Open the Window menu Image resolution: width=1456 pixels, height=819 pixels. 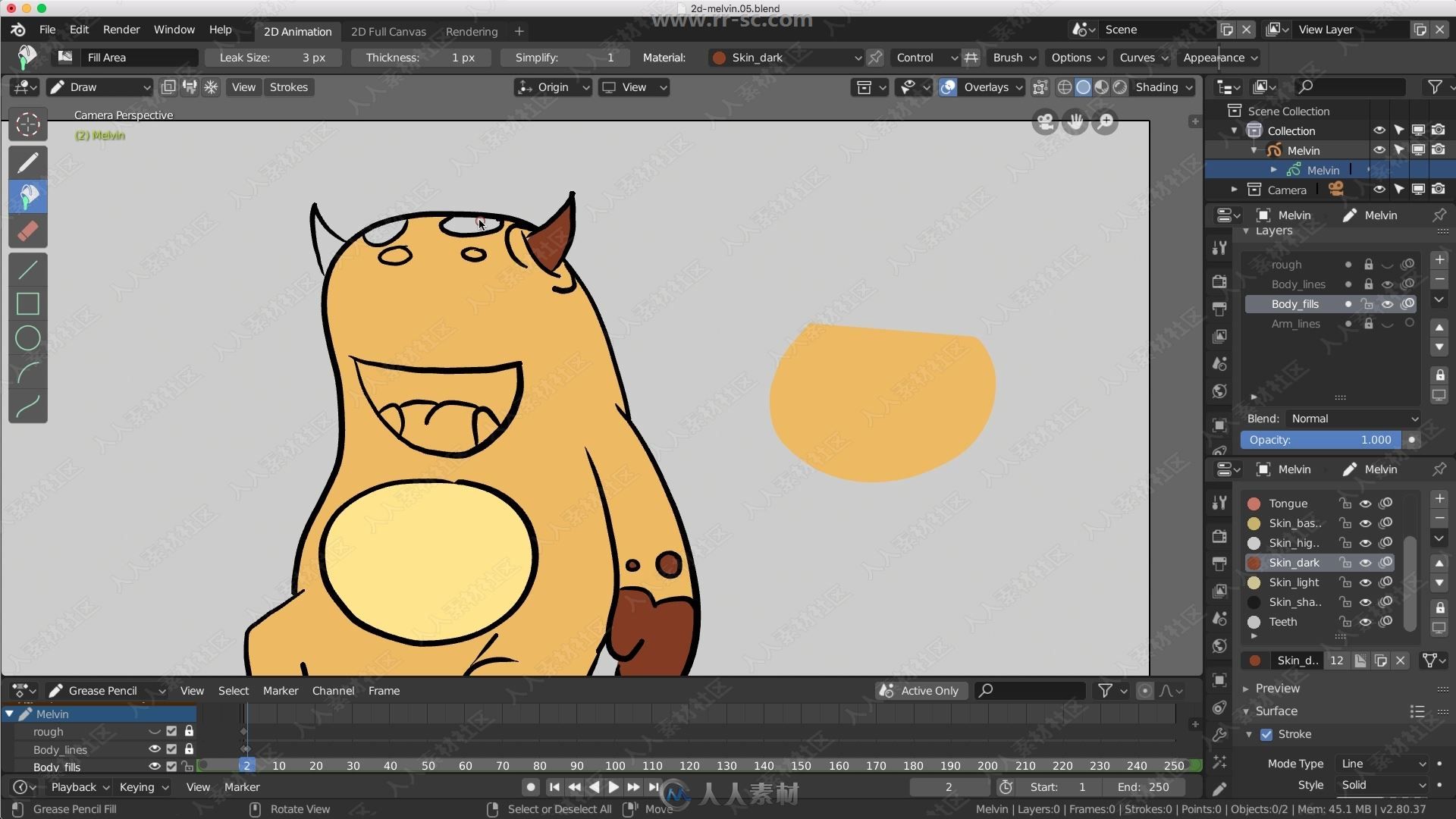(x=173, y=29)
